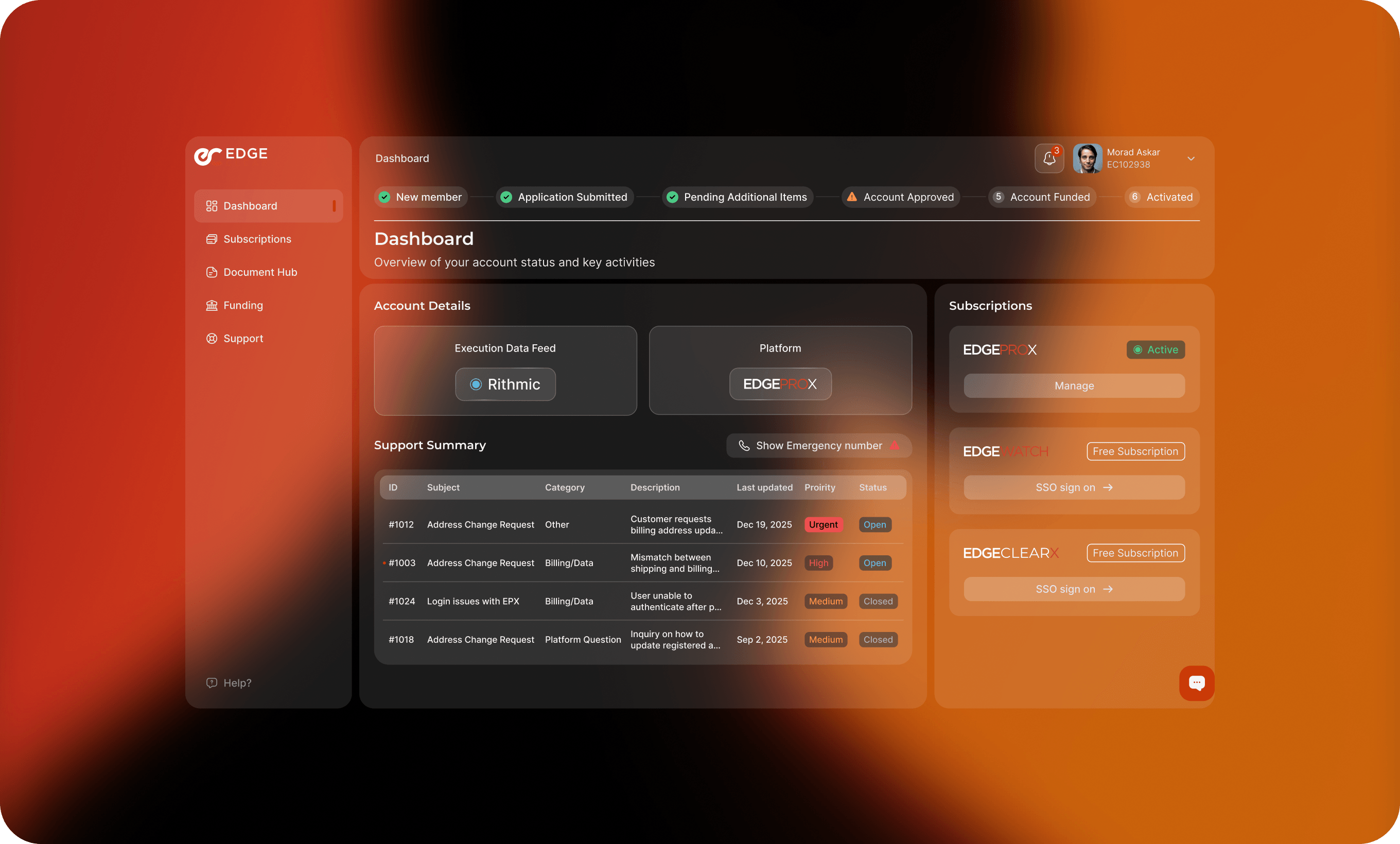The image size is (1400, 844).
Task: Open ticket #1003
Action: pos(643,563)
